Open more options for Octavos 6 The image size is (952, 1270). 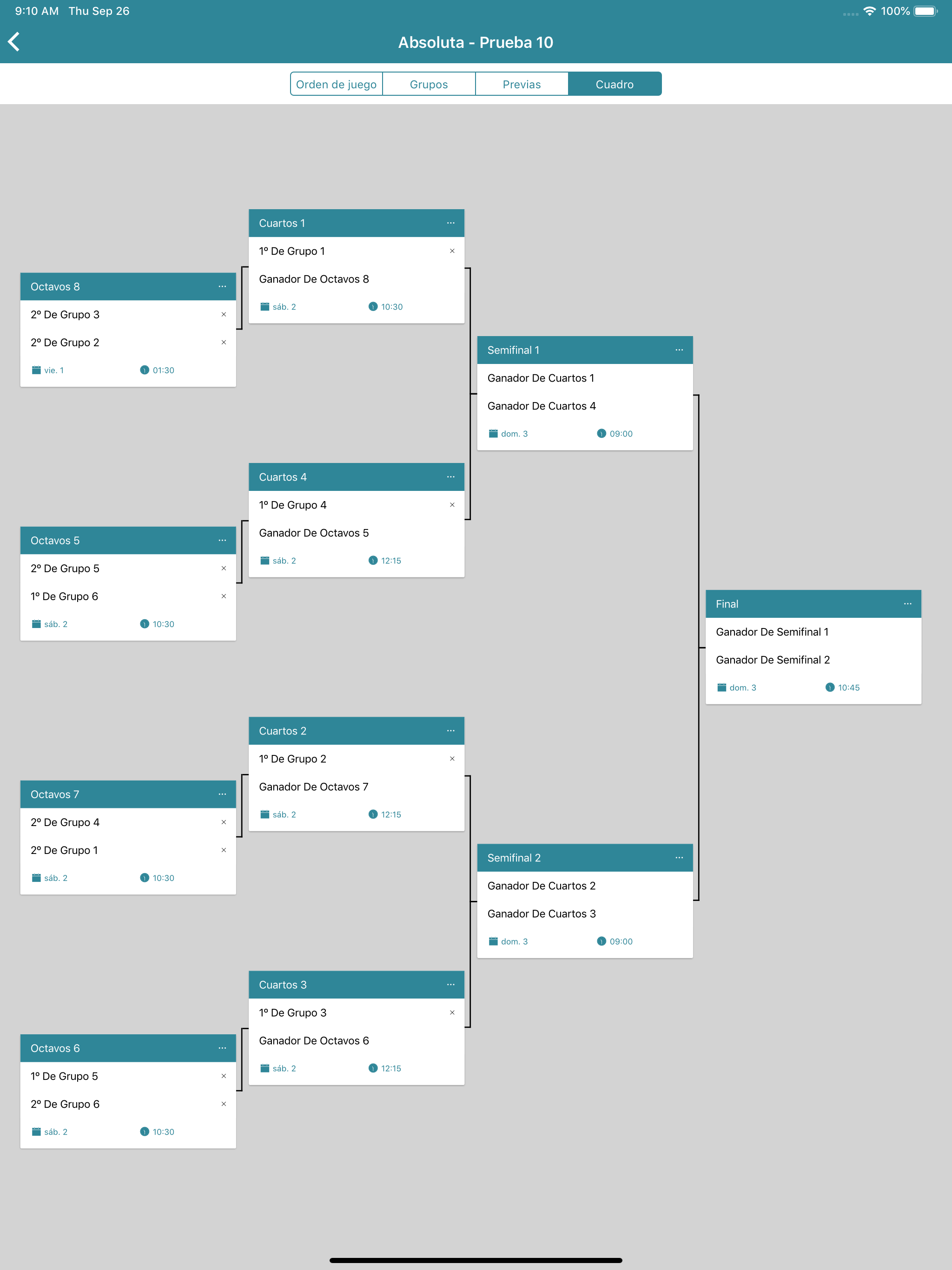point(222,1048)
